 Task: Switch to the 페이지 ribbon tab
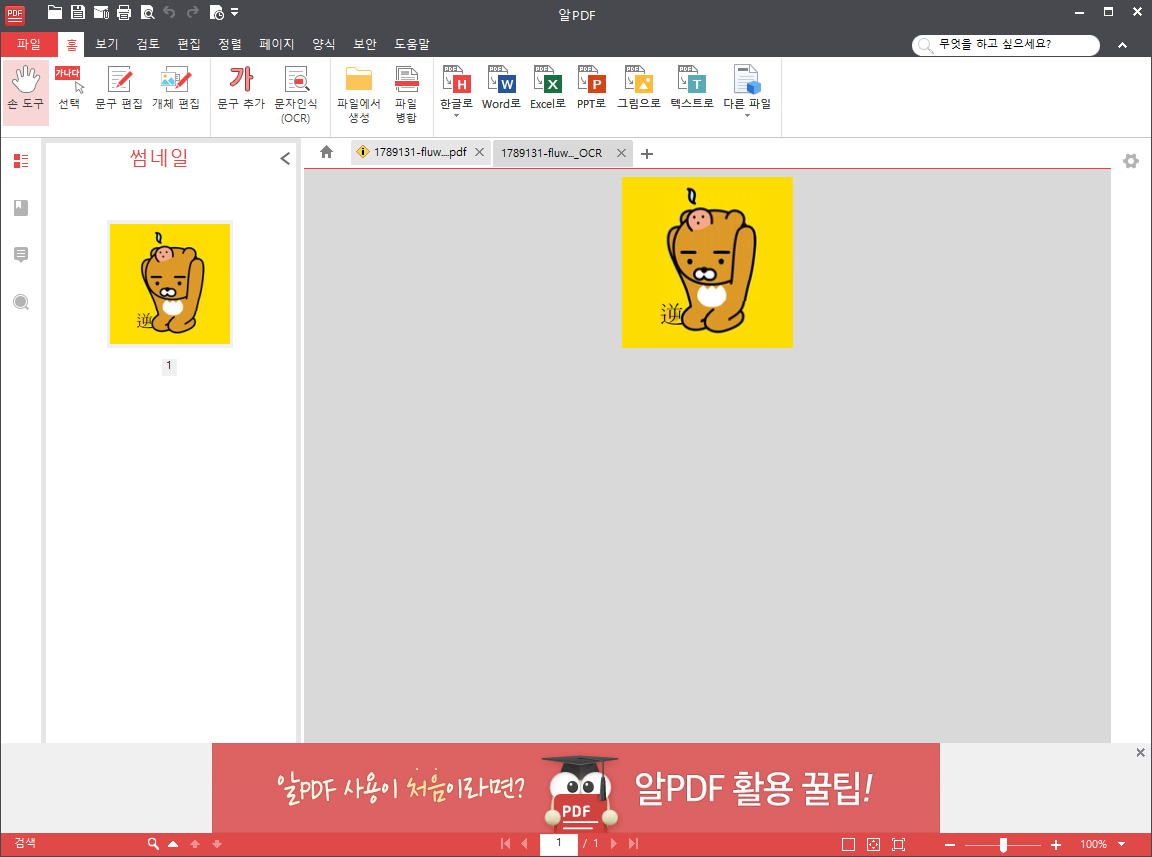coord(277,44)
